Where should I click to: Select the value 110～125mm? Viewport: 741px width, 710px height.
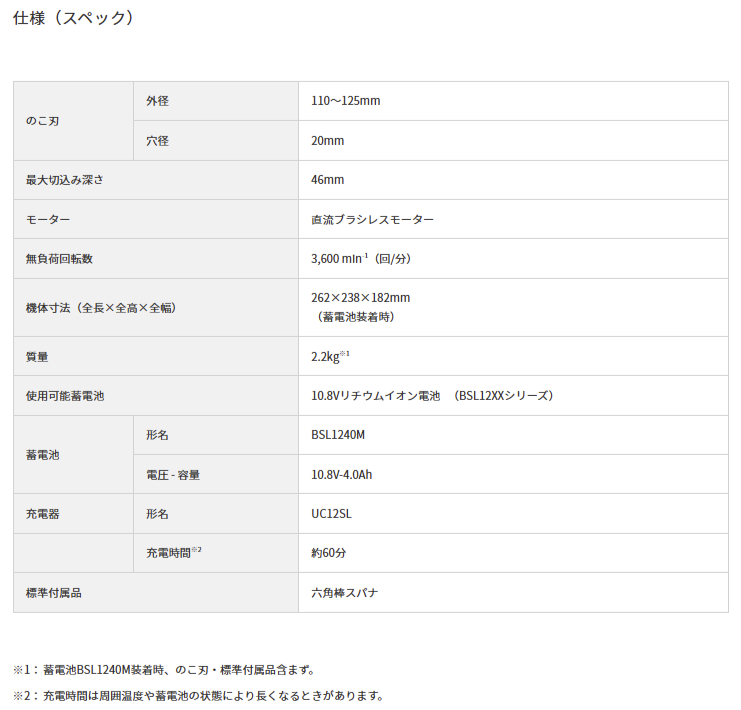point(345,101)
